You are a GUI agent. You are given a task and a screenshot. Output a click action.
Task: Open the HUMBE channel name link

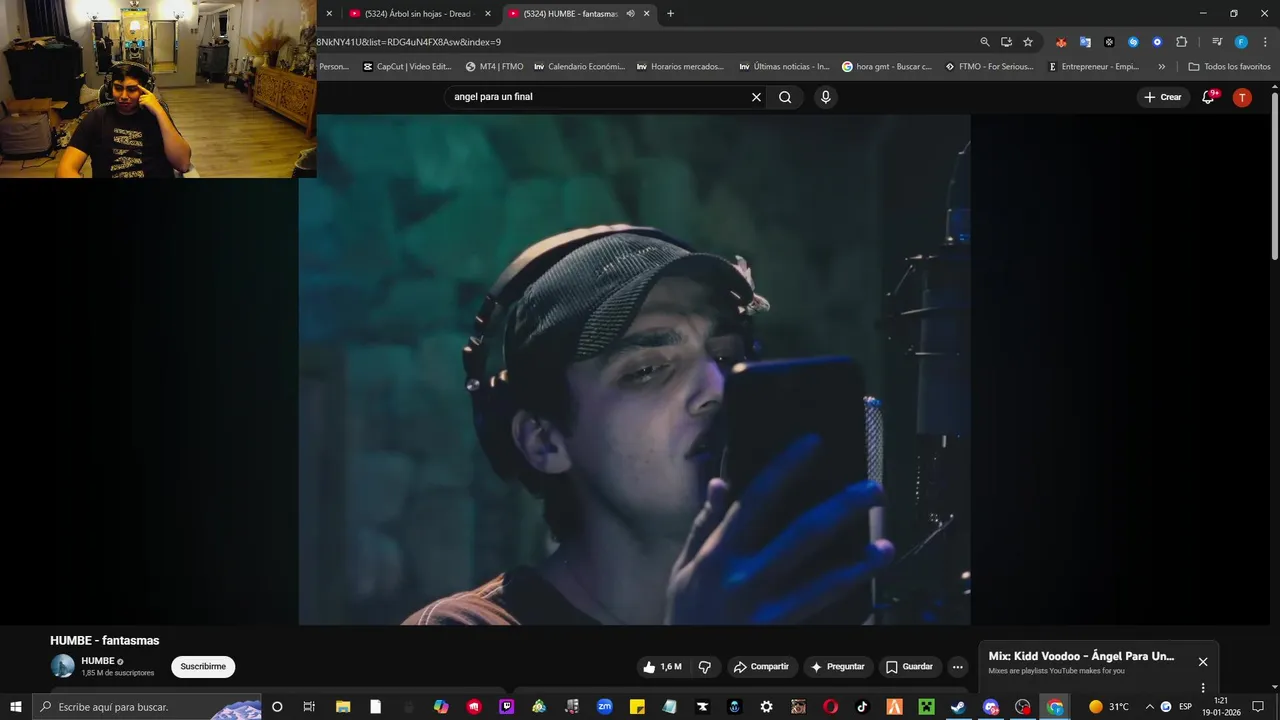coord(98,661)
